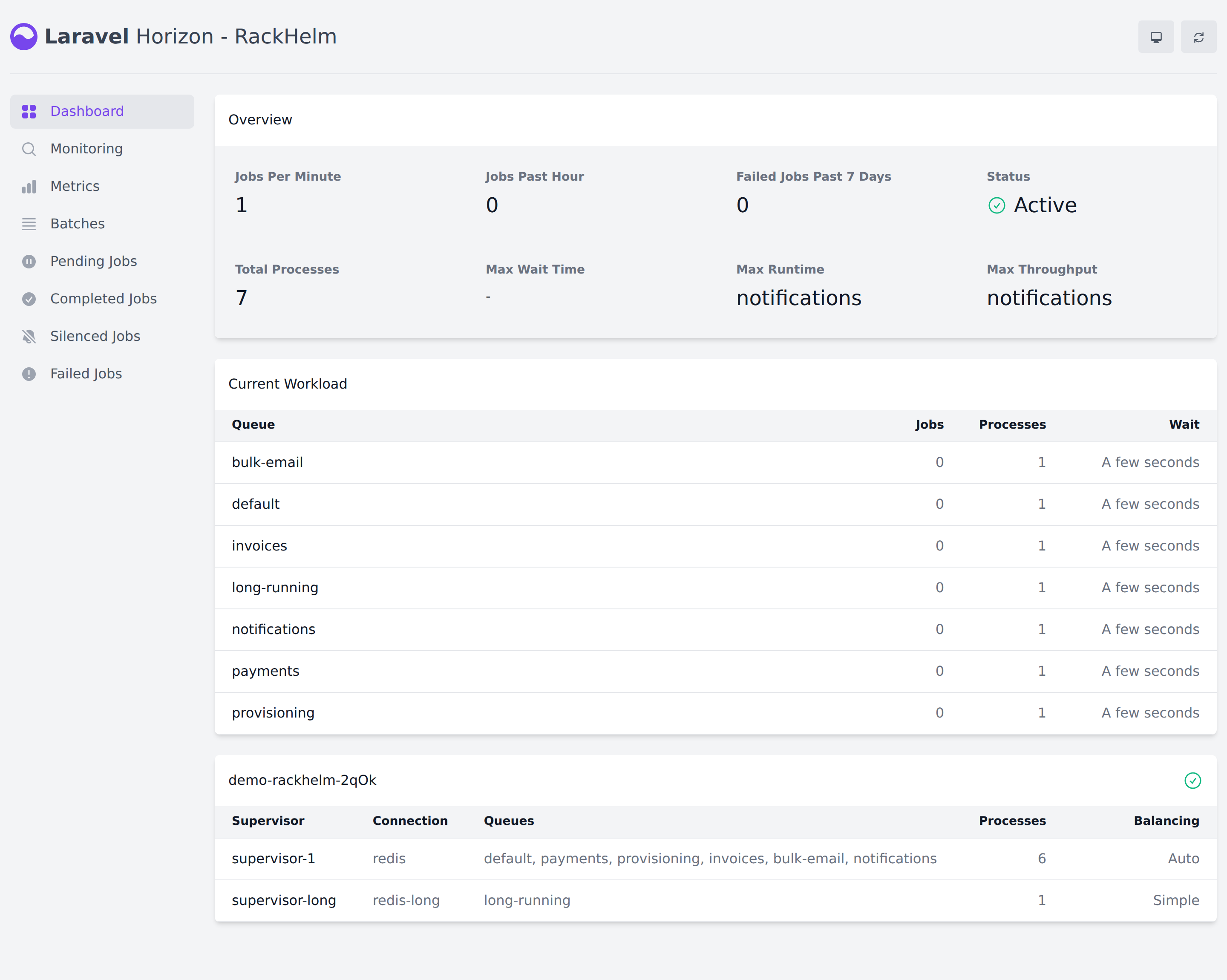Viewport: 1227px width, 980px height.
Task: Open Silenced Jobs page
Action: tap(102, 337)
